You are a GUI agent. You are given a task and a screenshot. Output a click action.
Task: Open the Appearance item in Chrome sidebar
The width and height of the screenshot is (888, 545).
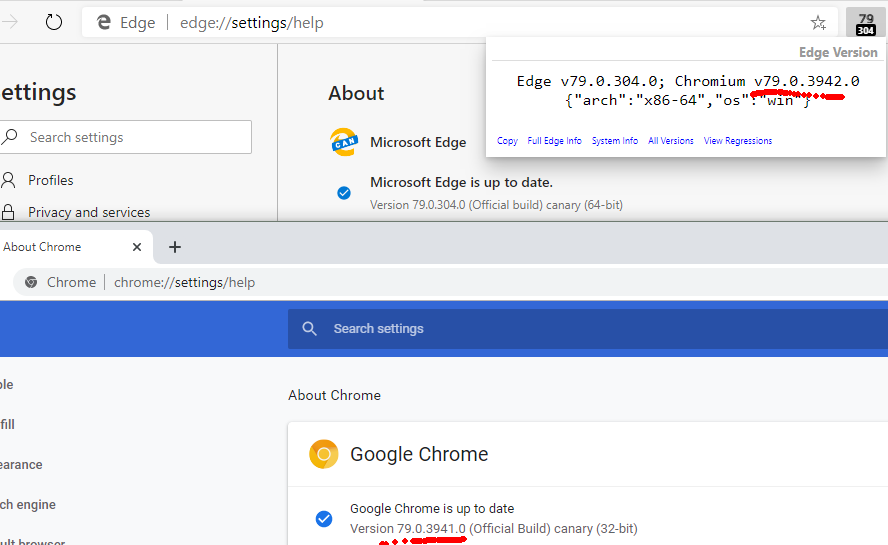pos(21,465)
